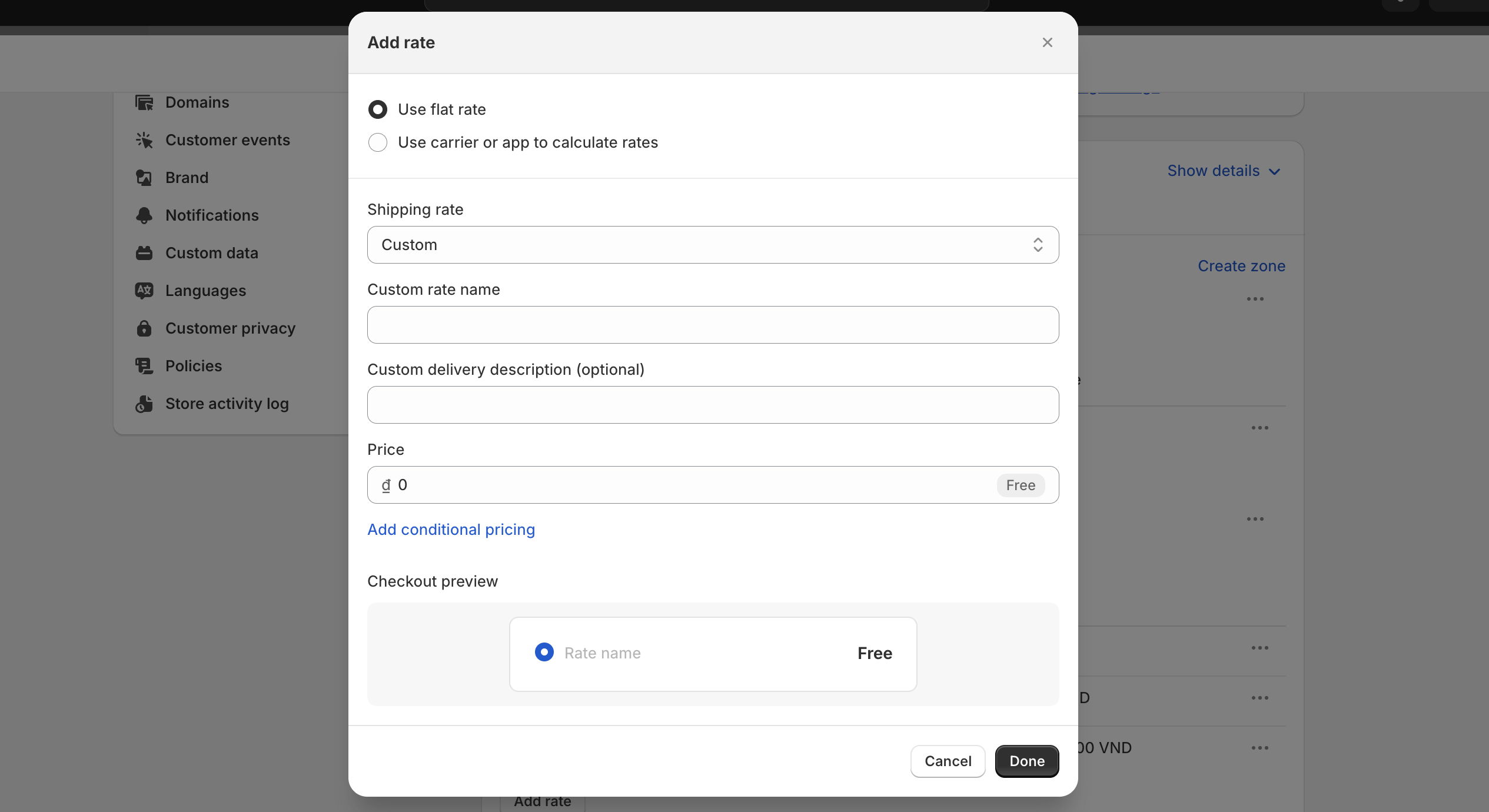Close the Add rate dialog with X
The width and height of the screenshot is (1489, 812).
1047,42
